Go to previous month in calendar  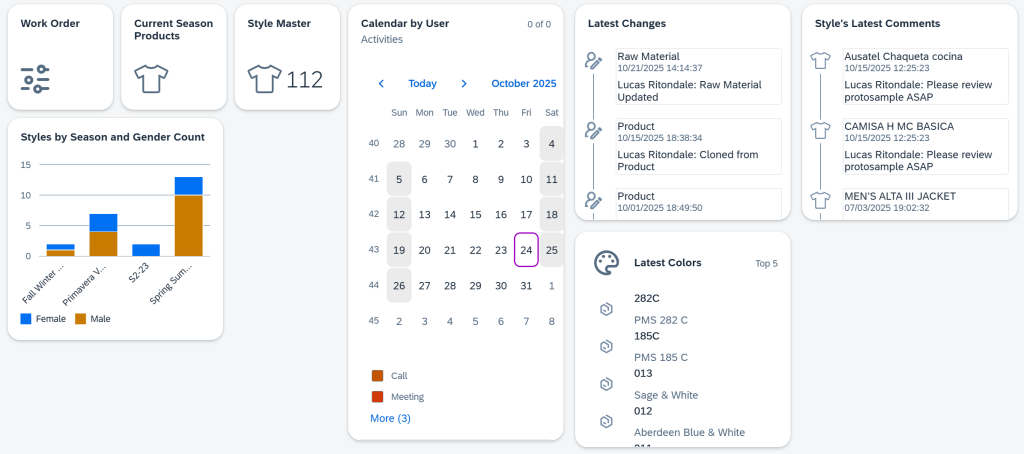click(x=381, y=84)
